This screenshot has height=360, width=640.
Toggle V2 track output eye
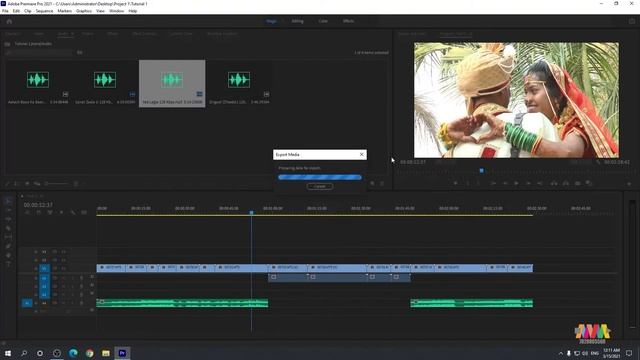pyautogui.click(x=63, y=260)
